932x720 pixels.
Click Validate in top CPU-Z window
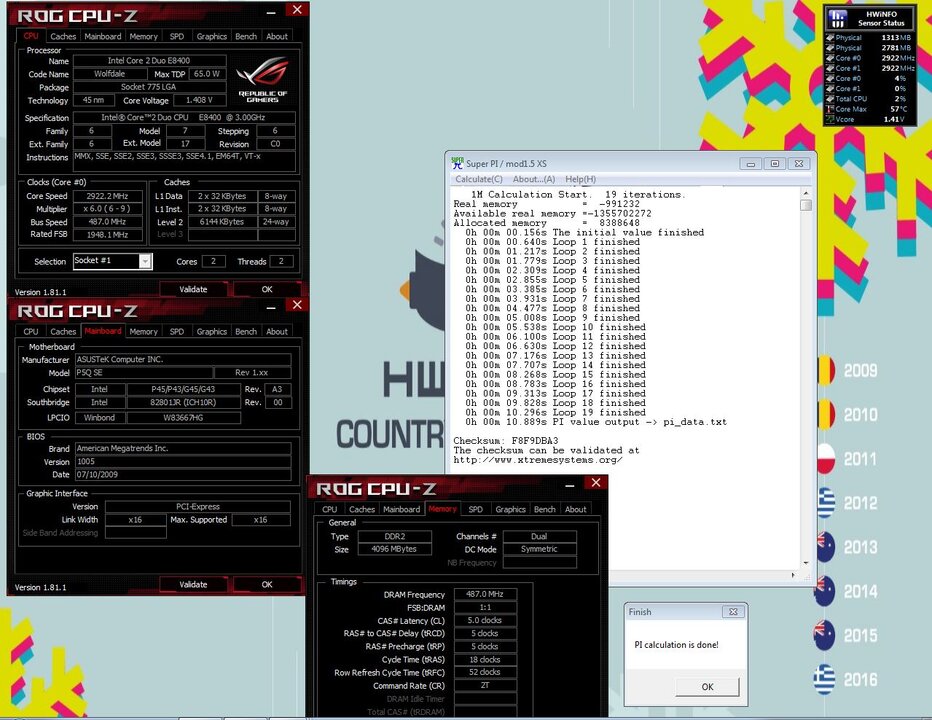[x=193, y=290]
